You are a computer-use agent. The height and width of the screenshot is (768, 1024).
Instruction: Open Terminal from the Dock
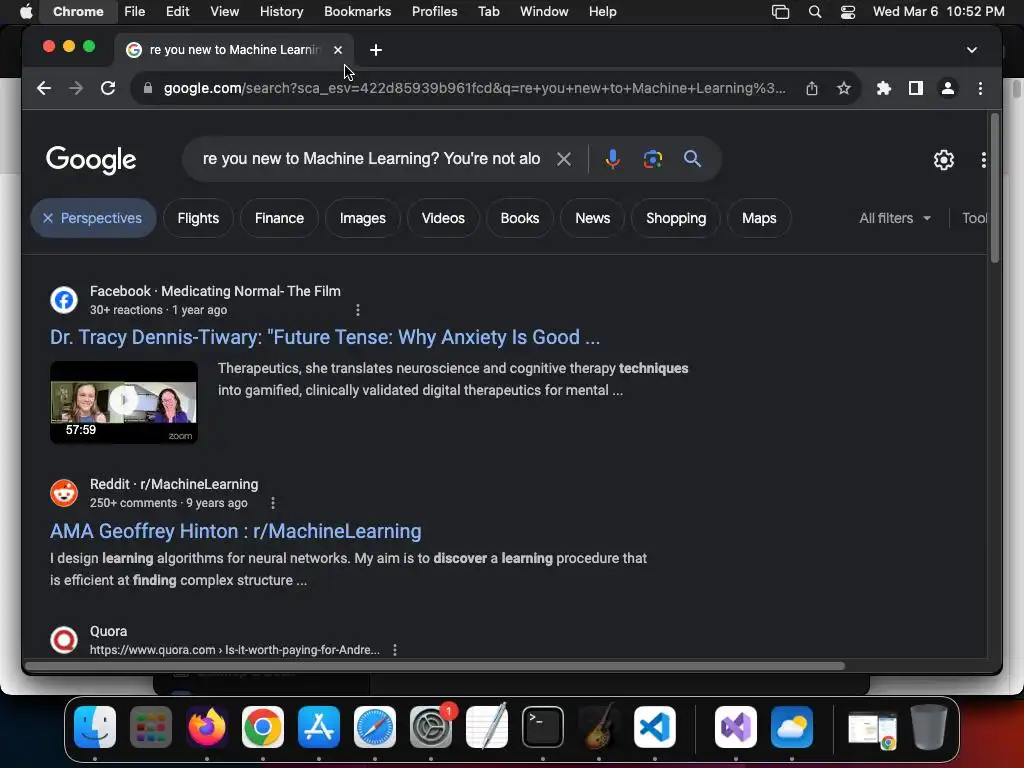[543, 727]
